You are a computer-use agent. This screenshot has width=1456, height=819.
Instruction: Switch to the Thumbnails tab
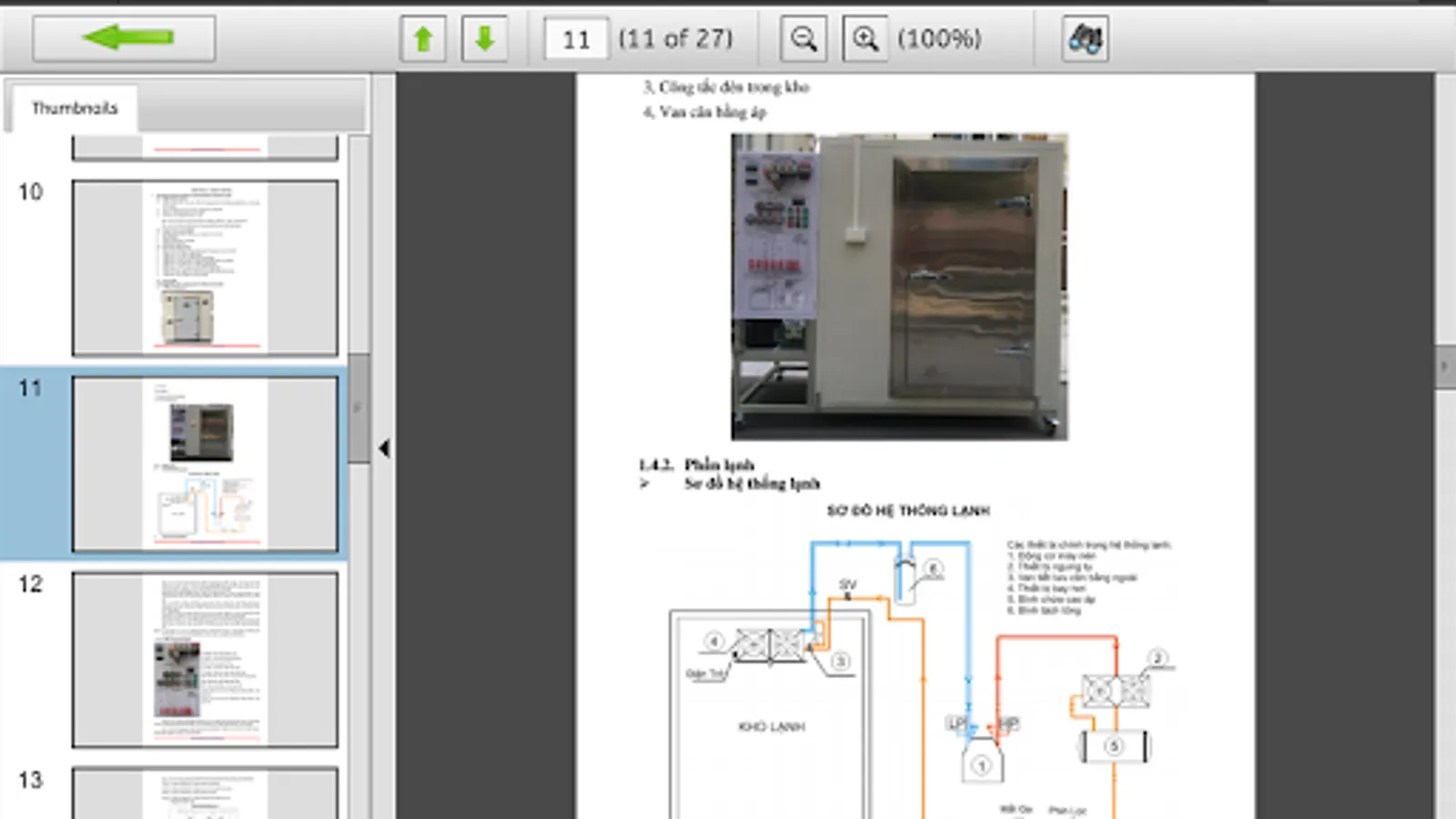pos(76,106)
